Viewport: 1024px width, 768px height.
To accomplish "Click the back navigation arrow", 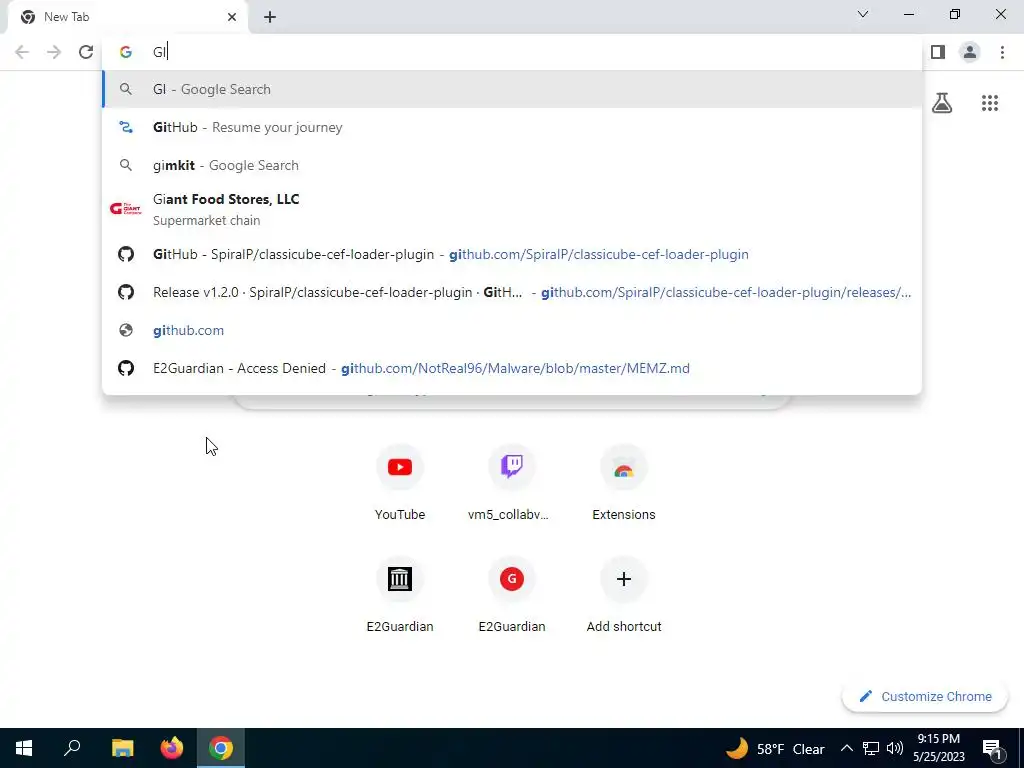I will pyautogui.click(x=22, y=52).
